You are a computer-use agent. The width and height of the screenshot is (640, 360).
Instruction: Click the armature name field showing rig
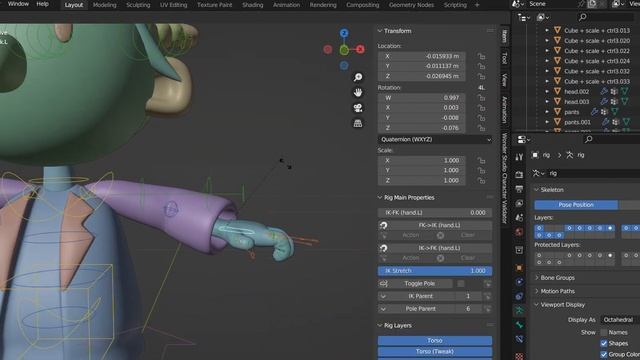[593, 173]
